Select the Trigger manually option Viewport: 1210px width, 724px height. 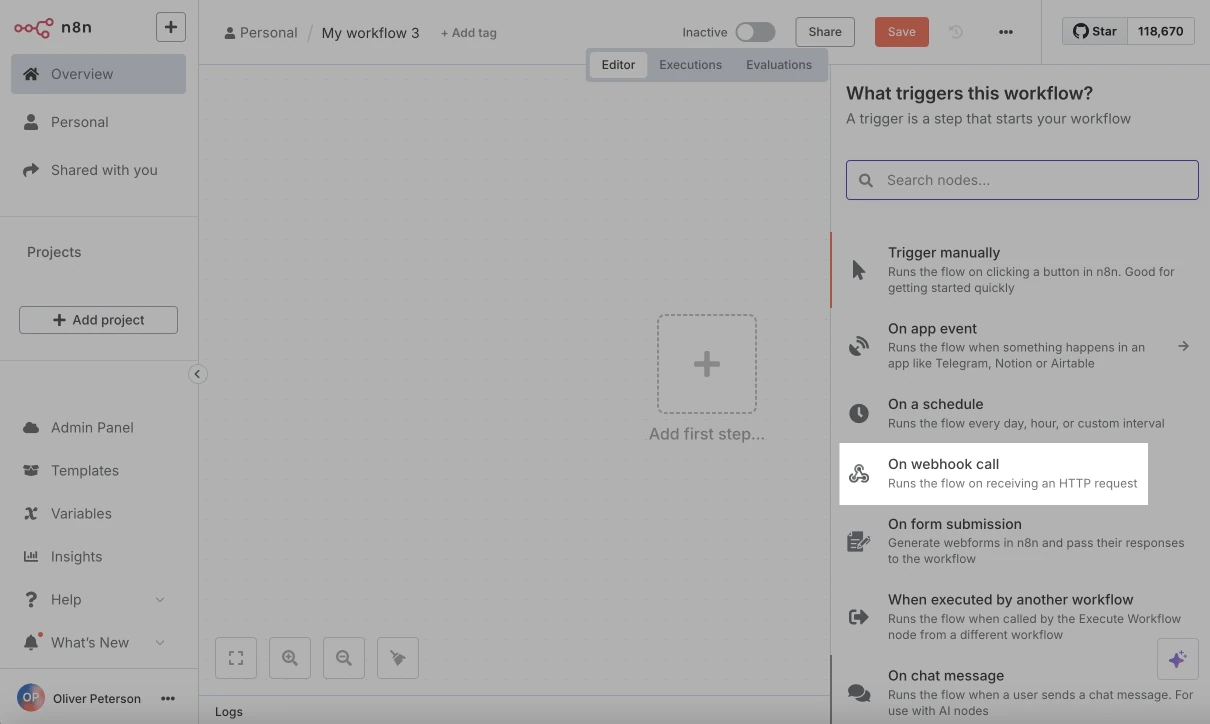click(1020, 270)
